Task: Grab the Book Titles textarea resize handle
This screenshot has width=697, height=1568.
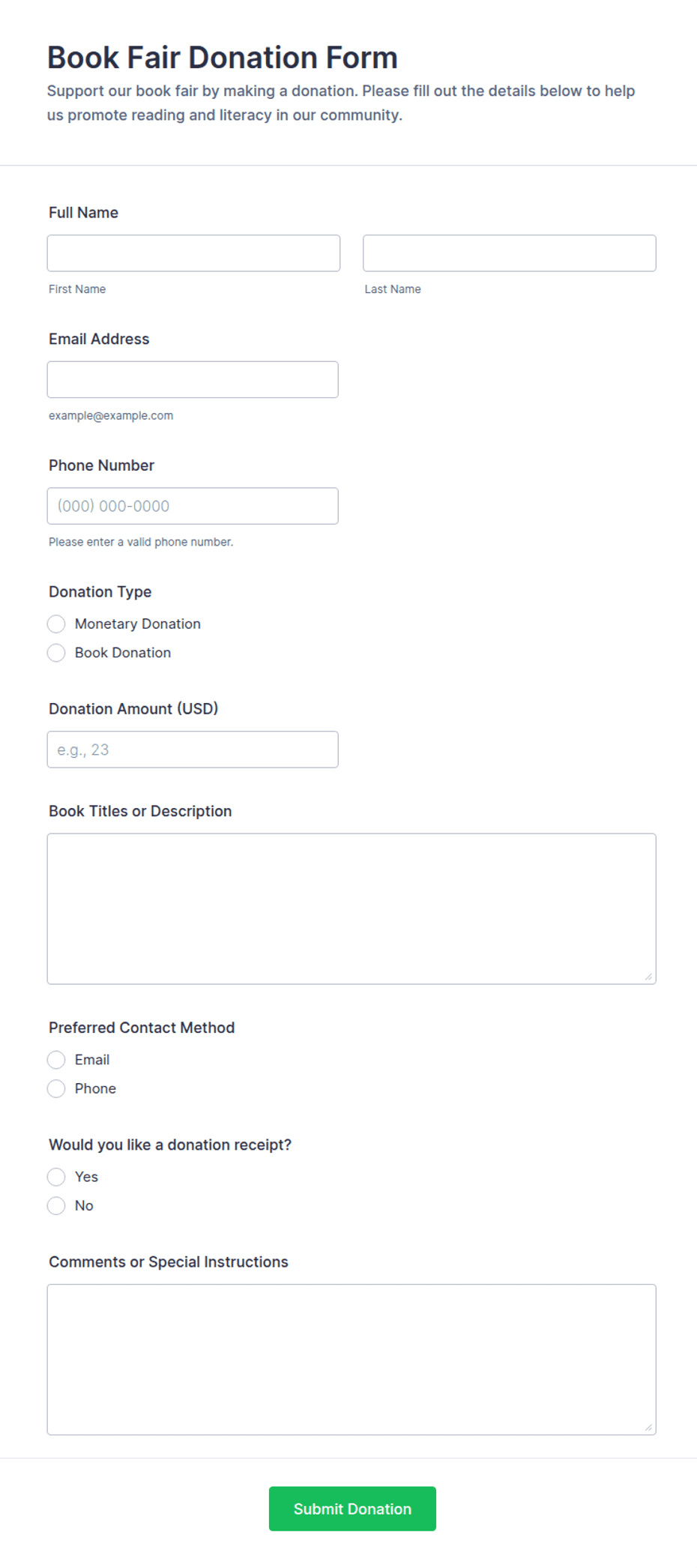Action: tap(648, 977)
